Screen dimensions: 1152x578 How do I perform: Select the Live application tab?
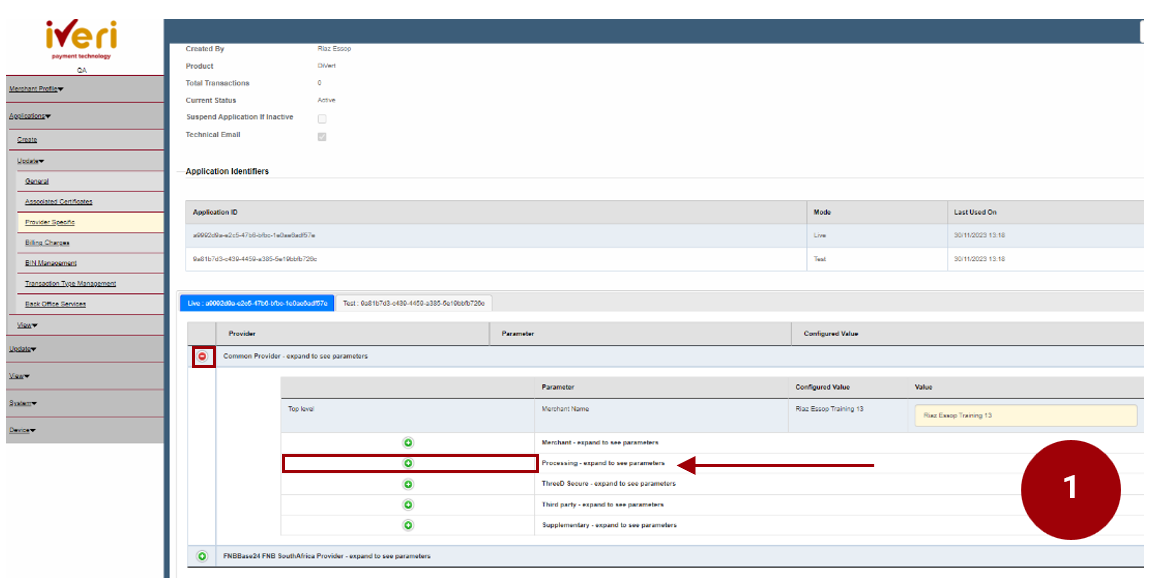point(257,302)
